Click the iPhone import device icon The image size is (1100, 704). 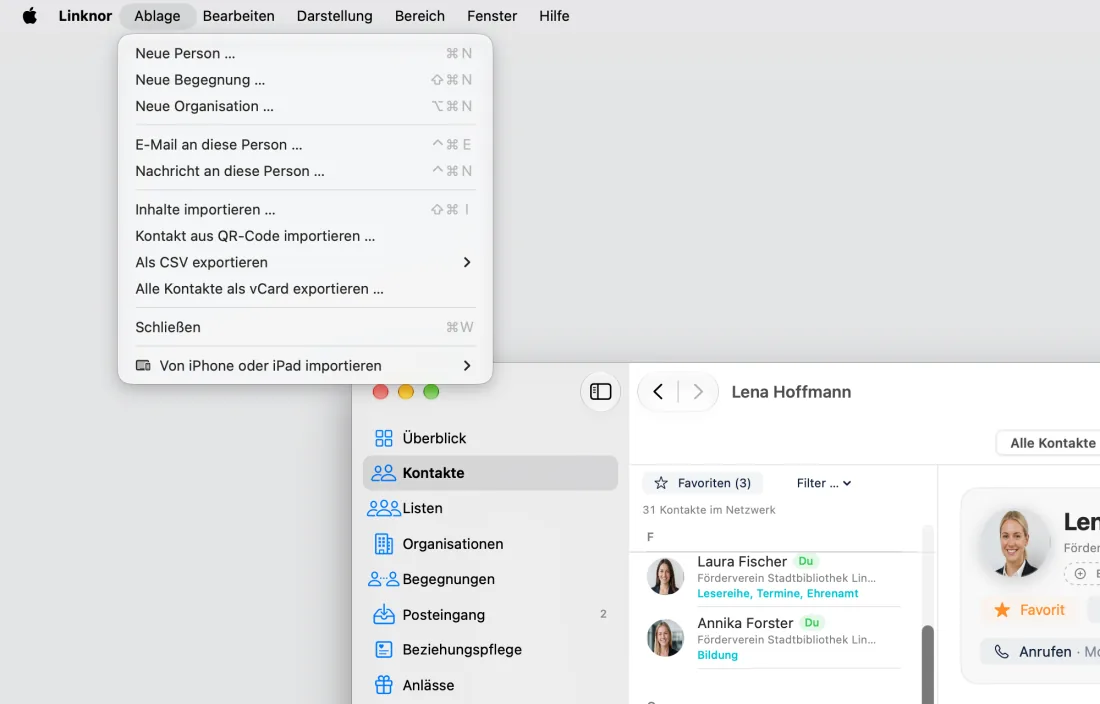click(143, 365)
